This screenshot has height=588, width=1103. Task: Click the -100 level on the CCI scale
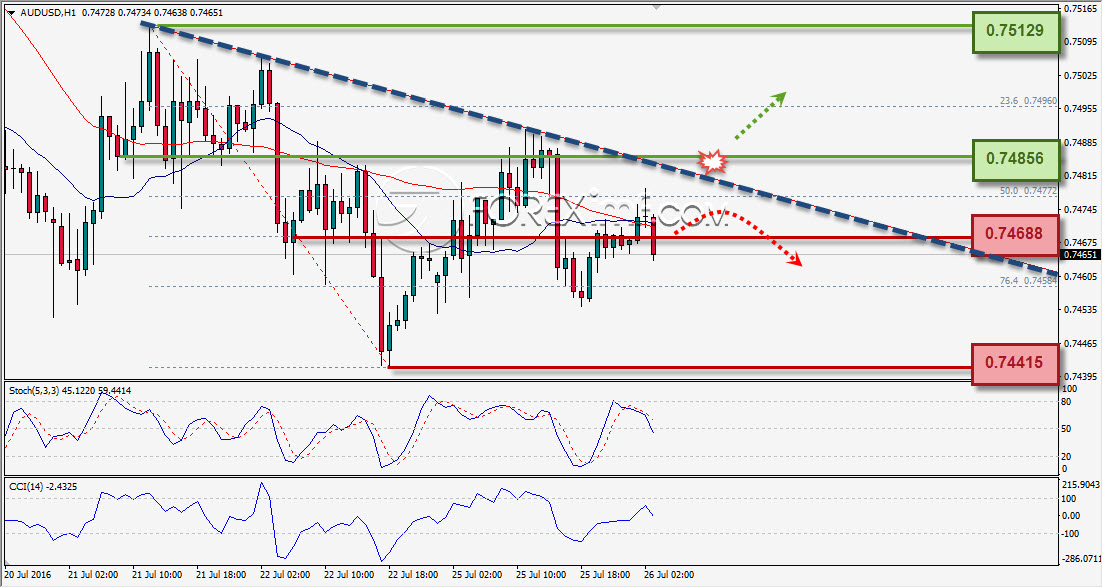1070,534
